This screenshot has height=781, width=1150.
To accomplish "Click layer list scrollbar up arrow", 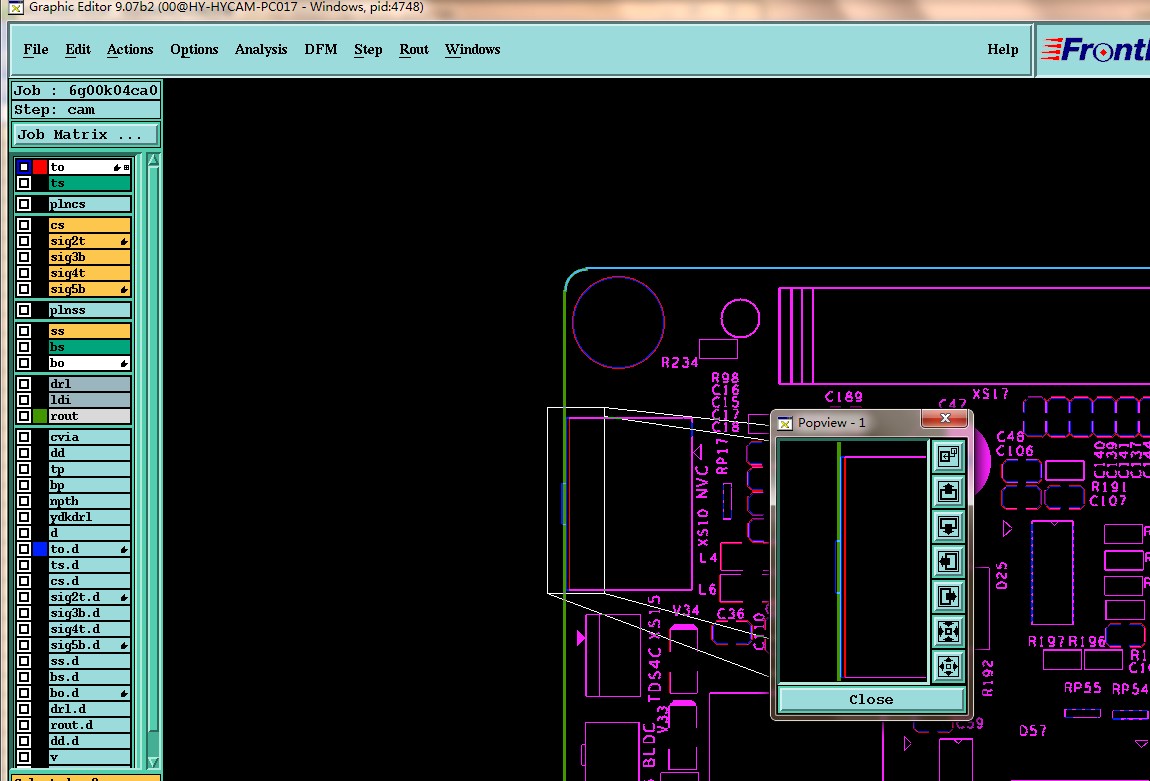I will pos(153,160).
